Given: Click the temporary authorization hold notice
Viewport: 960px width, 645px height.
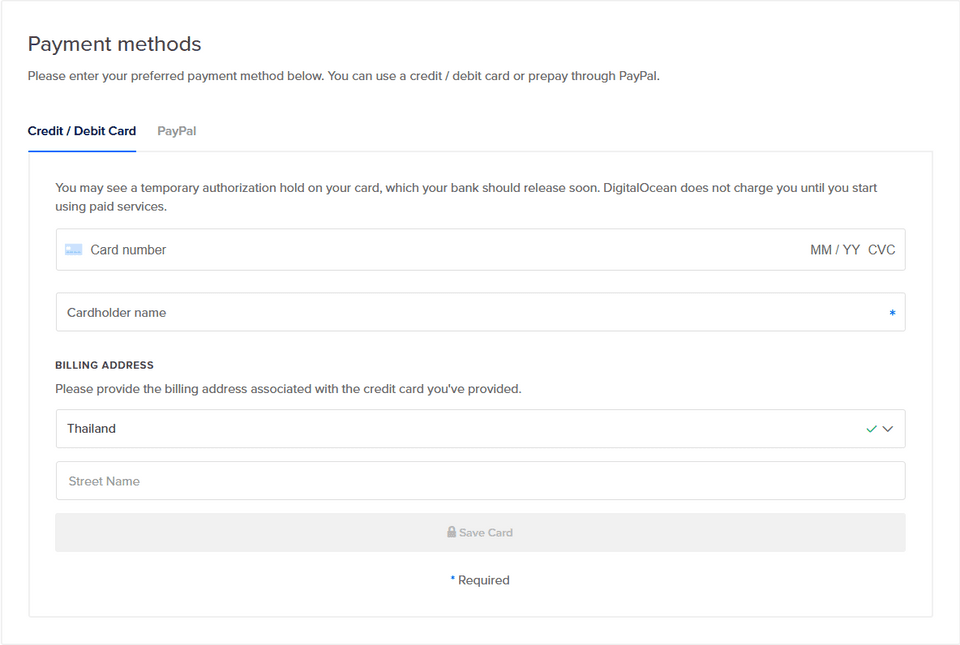Looking at the screenshot, I should click(466, 197).
